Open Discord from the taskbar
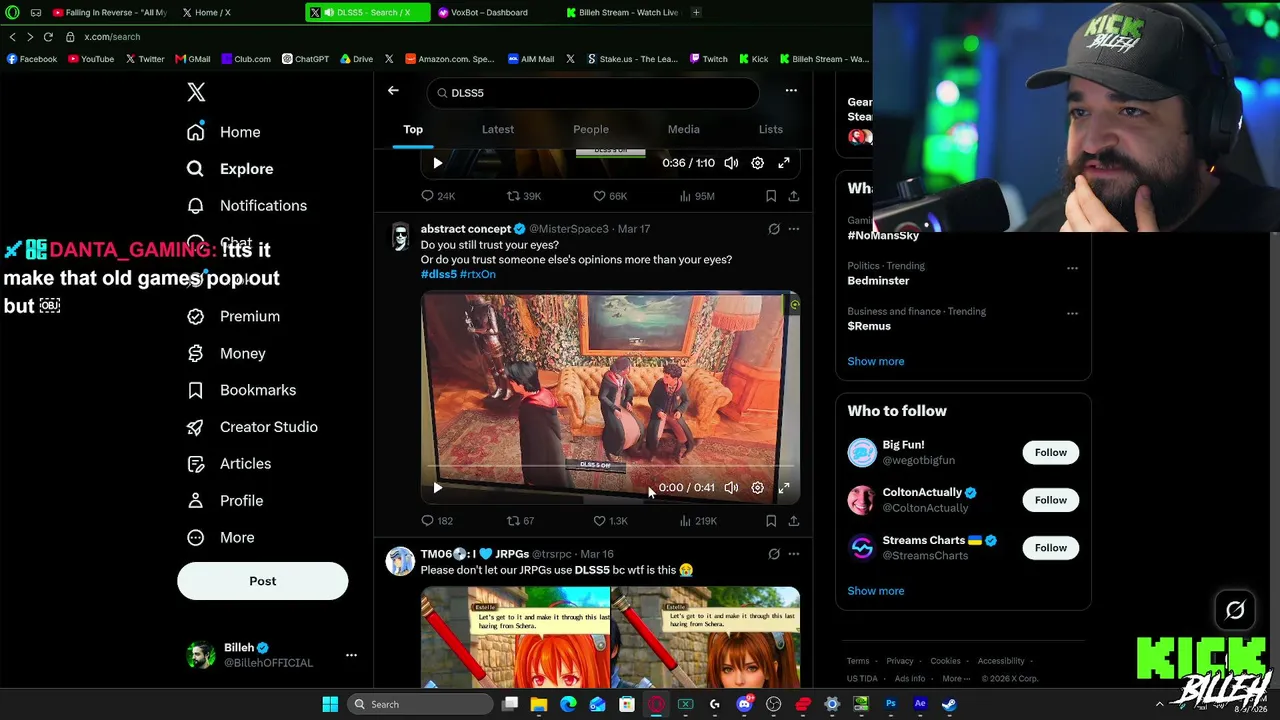The height and width of the screenshot is (720, 1280). coord(744,704)
